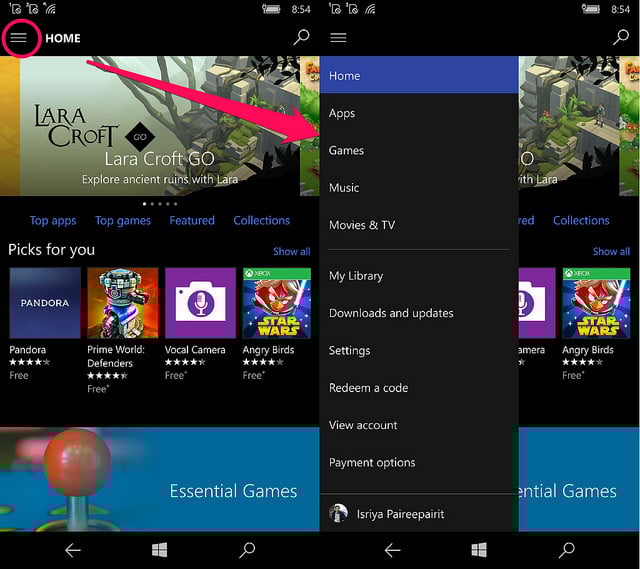Open hamburger menu on left phone screen
The height and width of the screenshot is (569, 640).
18,38
